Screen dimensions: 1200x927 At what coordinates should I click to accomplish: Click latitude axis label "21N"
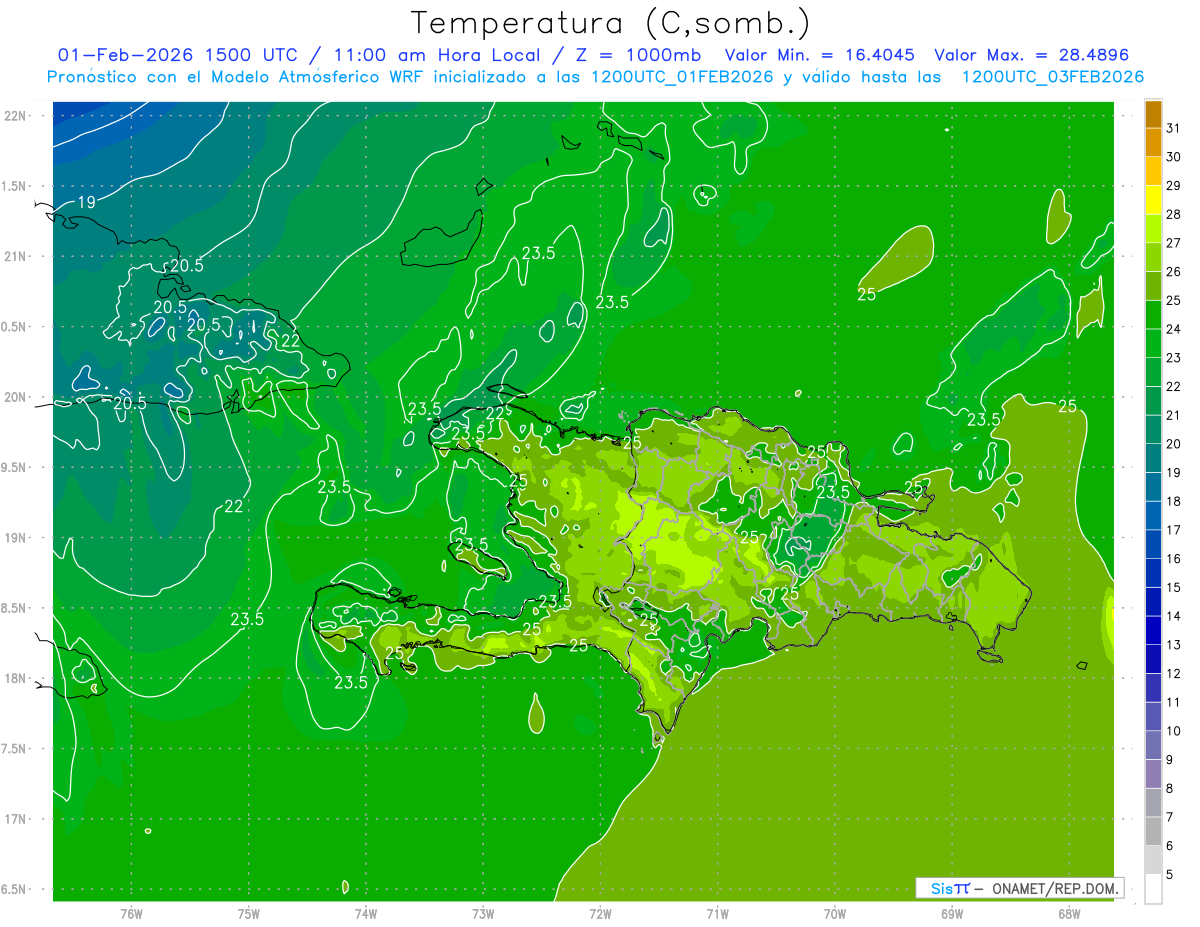point(17,256)
